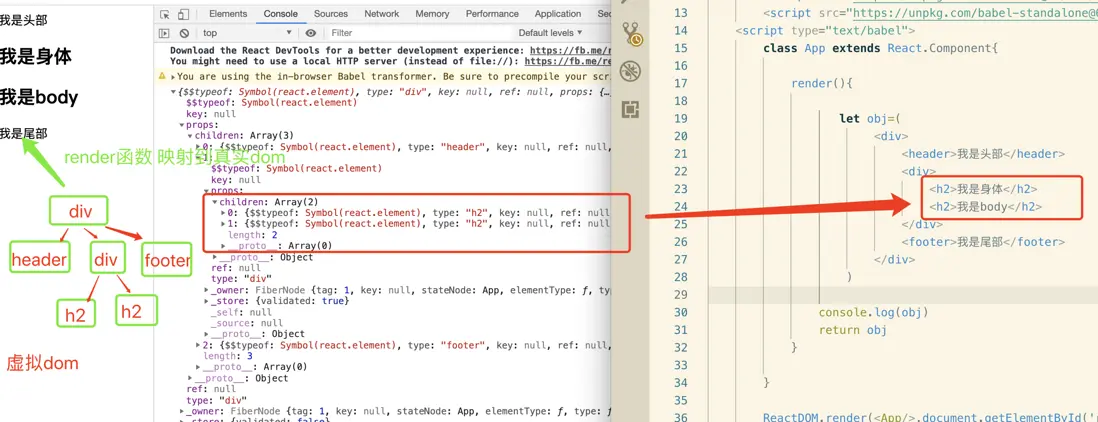Click the "_self: null" property
Screen dimensions: 1098x422
(240, 312)
